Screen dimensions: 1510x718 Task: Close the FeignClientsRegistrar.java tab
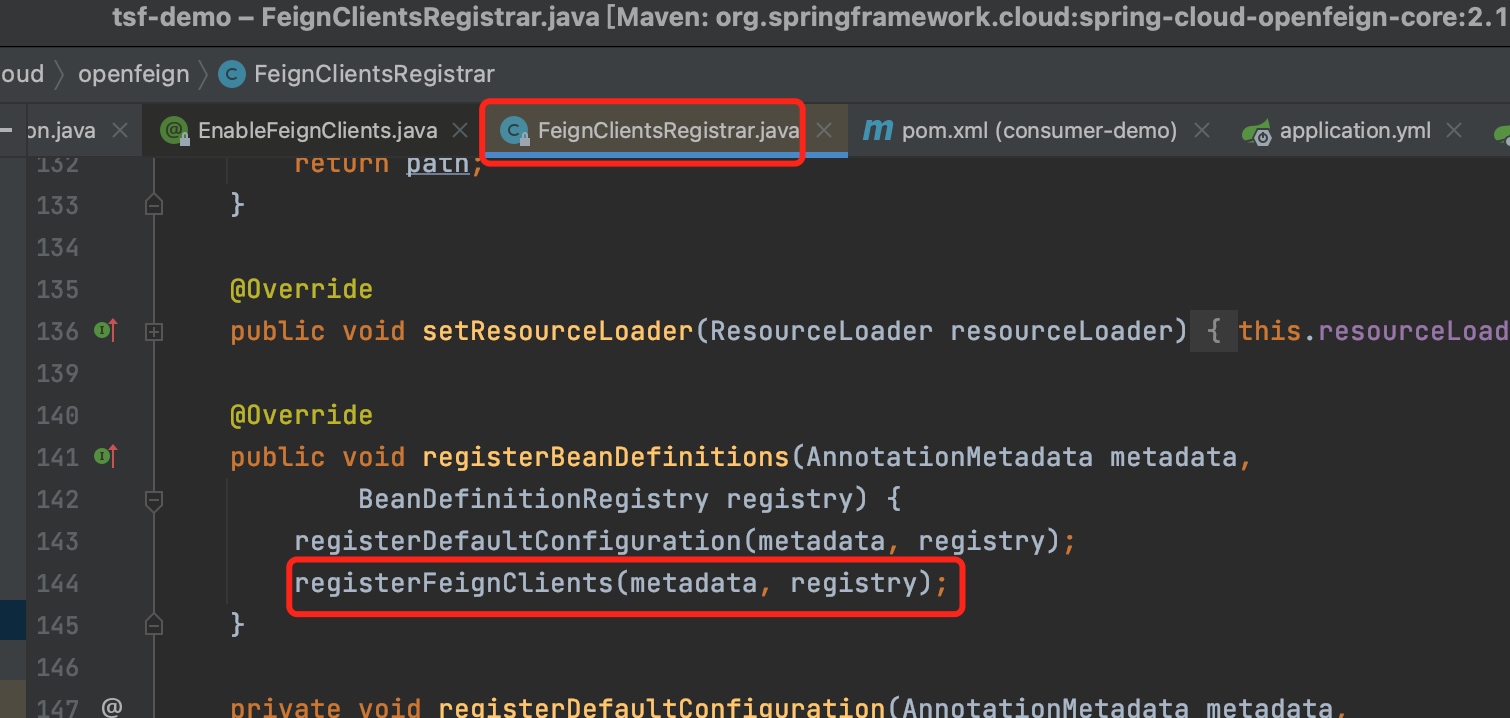click(825, 131)
